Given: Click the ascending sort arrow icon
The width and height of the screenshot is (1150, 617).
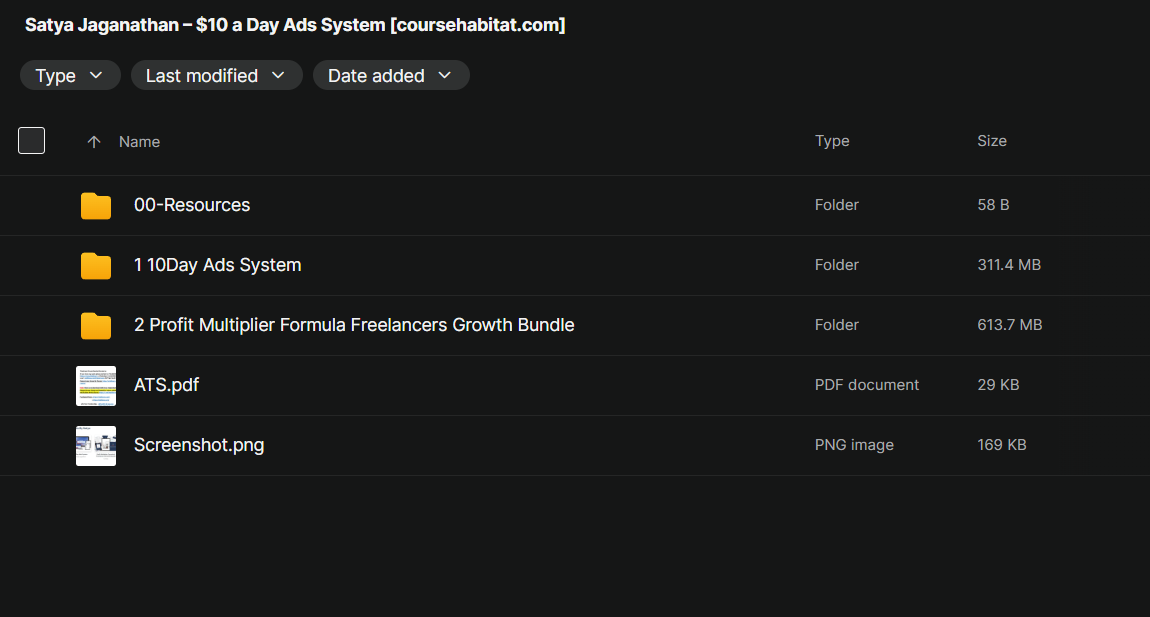Looking at the screenshot, I should [x=94, y=142].
